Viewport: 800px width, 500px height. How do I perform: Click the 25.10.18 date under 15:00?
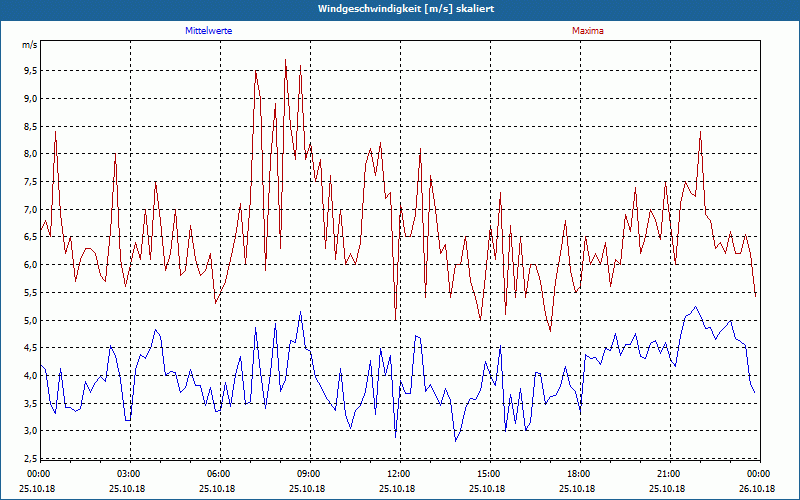487,488
